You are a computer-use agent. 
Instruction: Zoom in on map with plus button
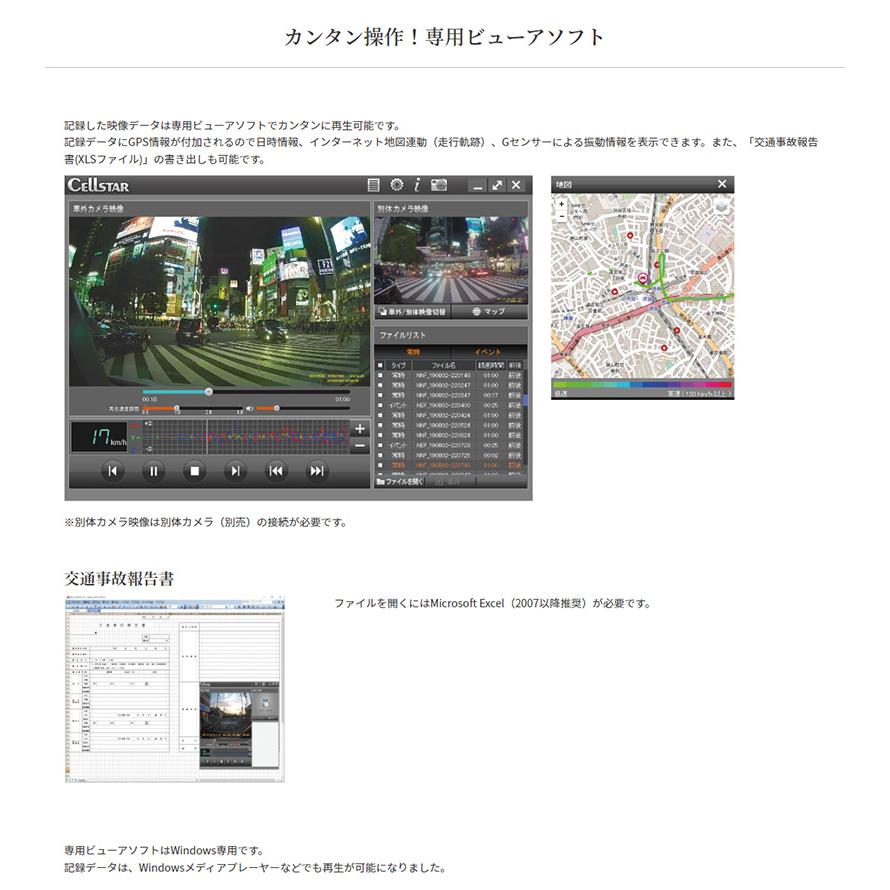562,204
